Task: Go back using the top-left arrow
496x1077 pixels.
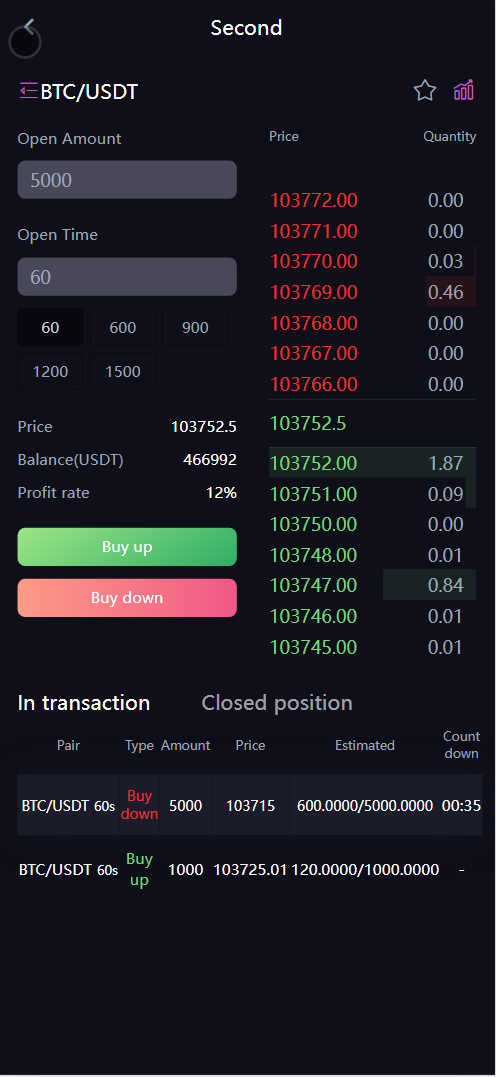Action: (x=29, y=27)
